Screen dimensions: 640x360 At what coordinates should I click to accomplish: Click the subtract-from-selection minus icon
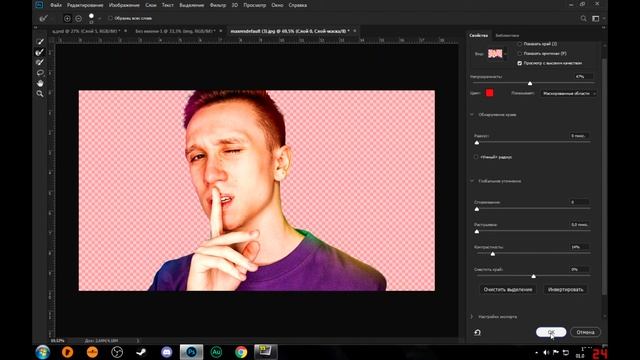[78, 18]
